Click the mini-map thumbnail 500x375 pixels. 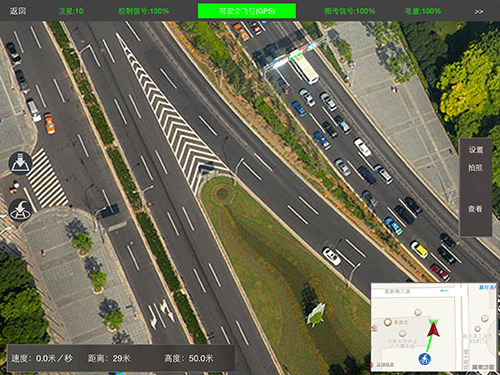[434, 327]
